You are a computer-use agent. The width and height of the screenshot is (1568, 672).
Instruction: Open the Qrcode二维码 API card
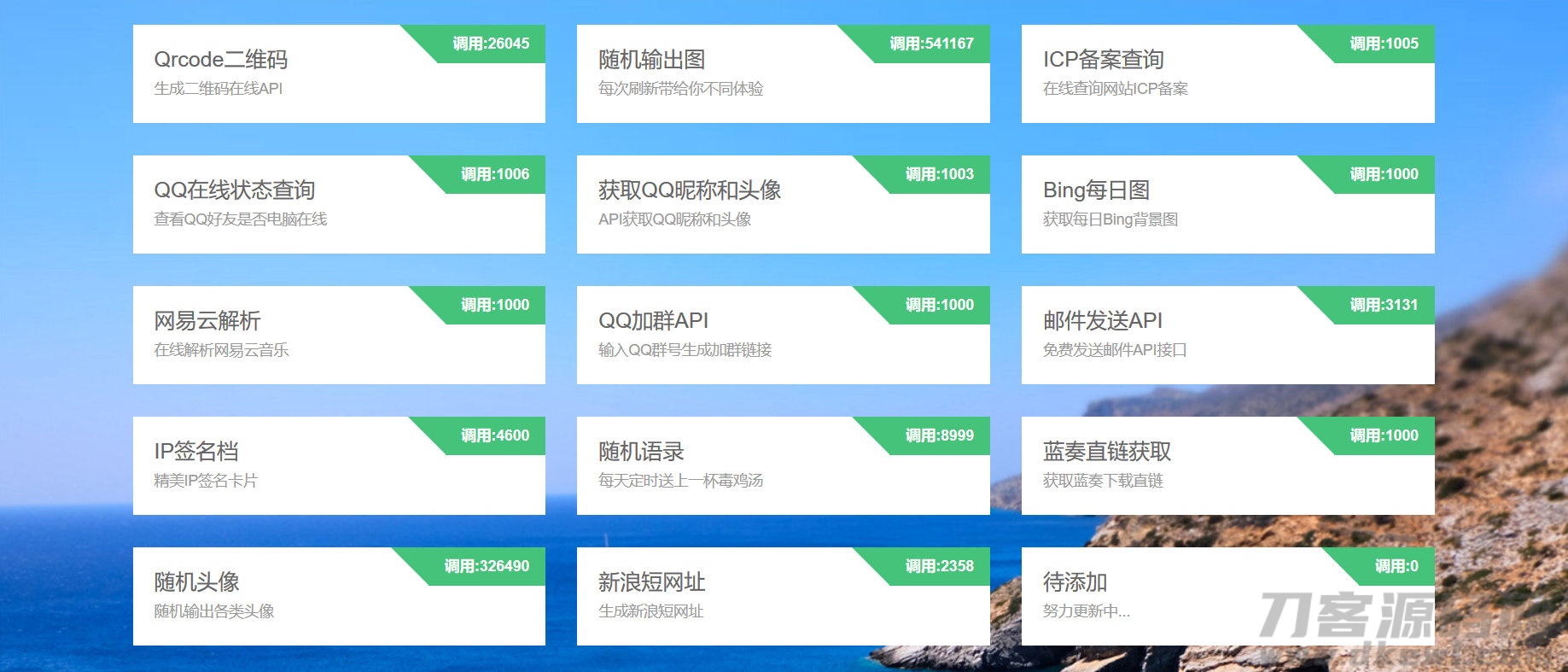click(338, 74)
